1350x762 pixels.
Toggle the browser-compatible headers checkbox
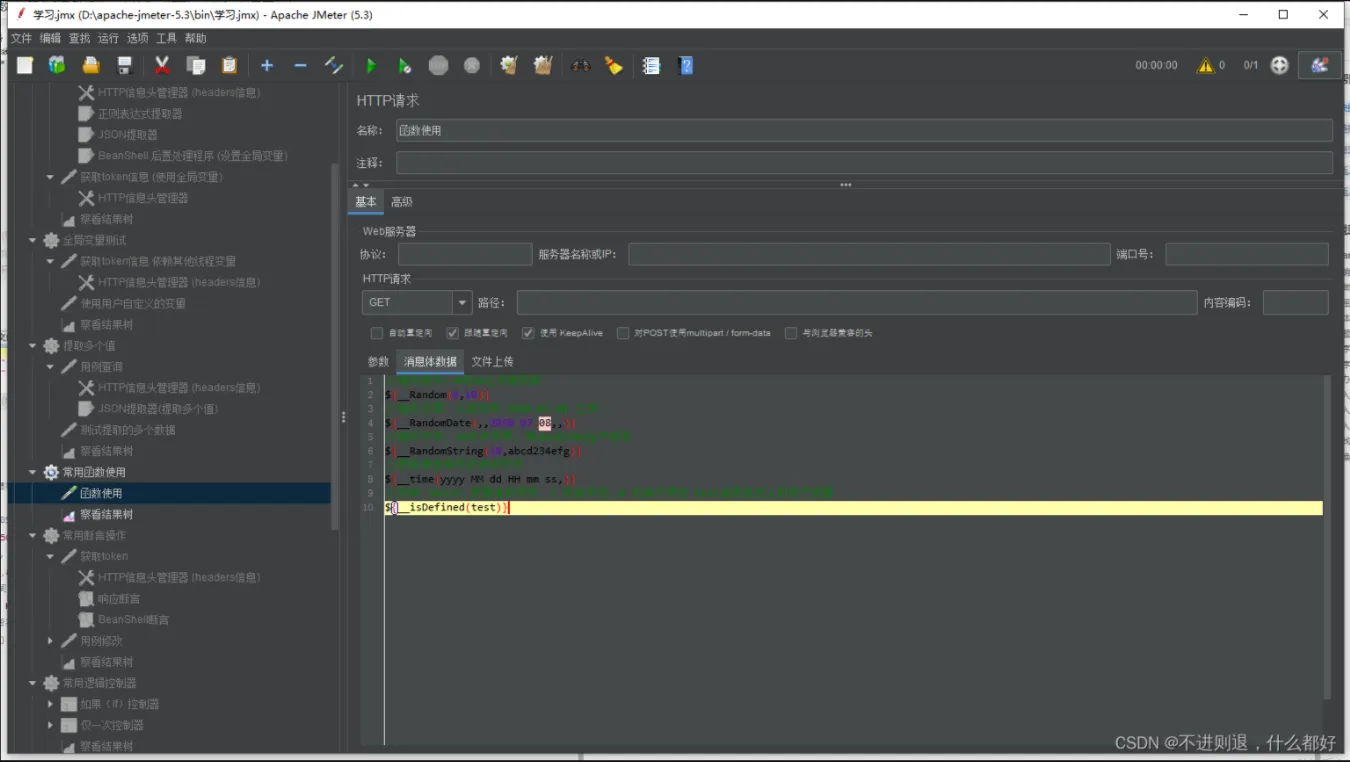(791, 333)
